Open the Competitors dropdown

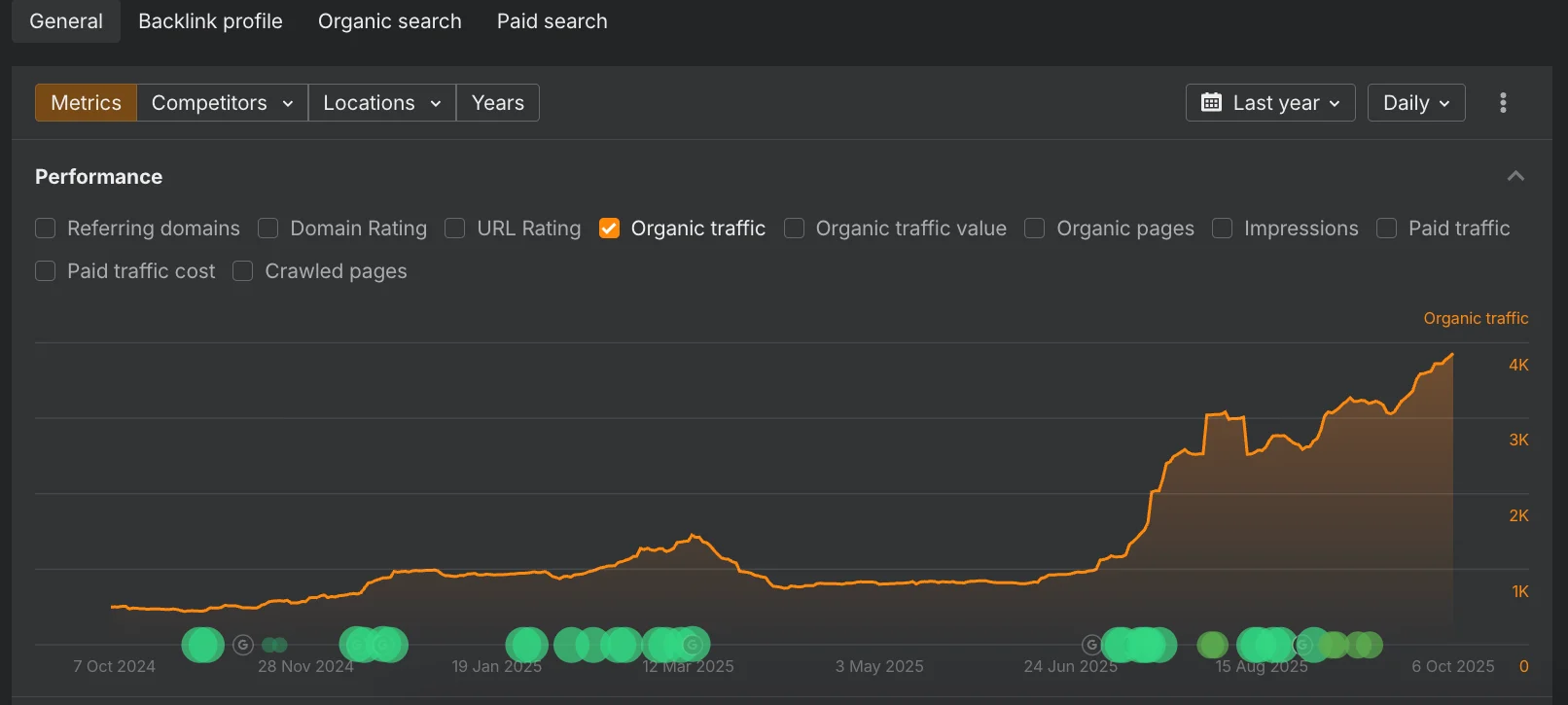pos(222,103)
